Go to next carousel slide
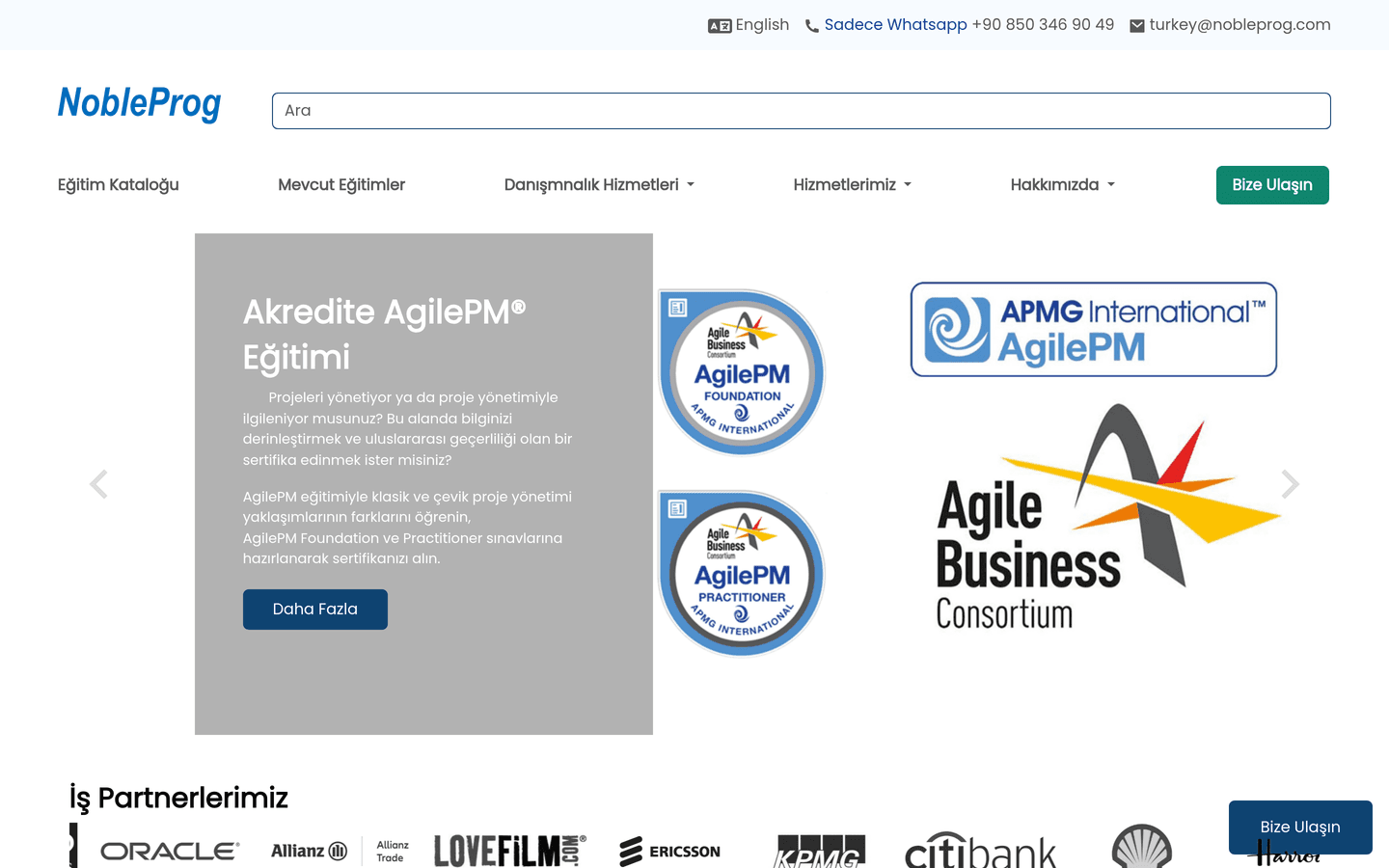1389x868 pixels. point(1291,484)
